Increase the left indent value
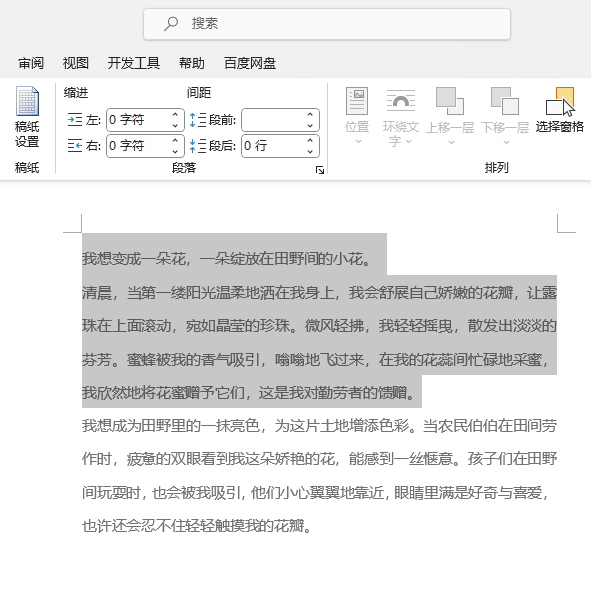The height and width of the screenshot is (599, 591). pos(175,115)
